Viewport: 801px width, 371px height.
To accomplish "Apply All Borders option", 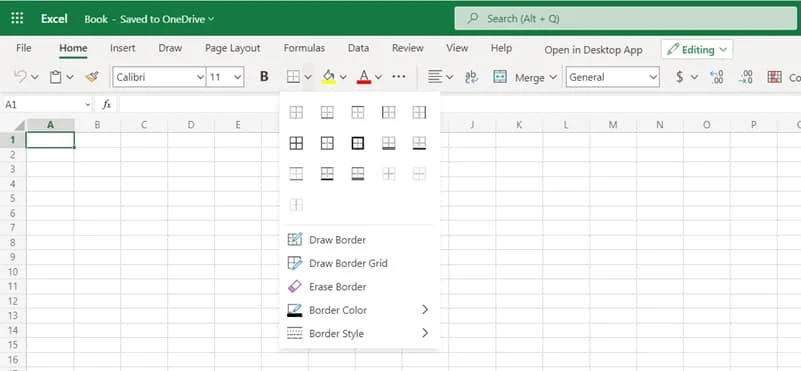I will coord(296,143).
